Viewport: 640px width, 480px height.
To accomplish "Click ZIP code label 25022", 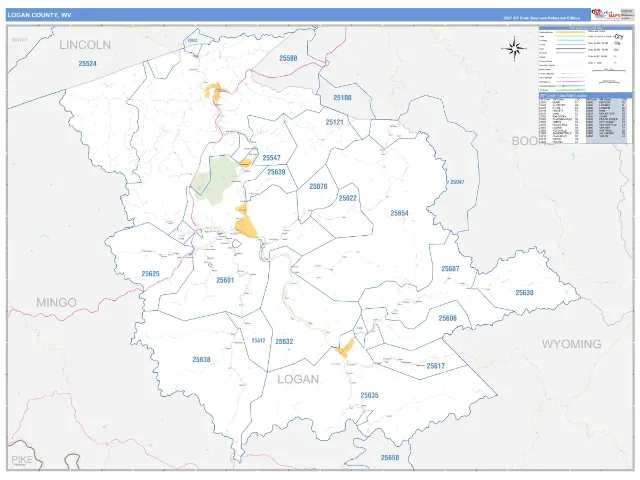I will tap(348, 198).
